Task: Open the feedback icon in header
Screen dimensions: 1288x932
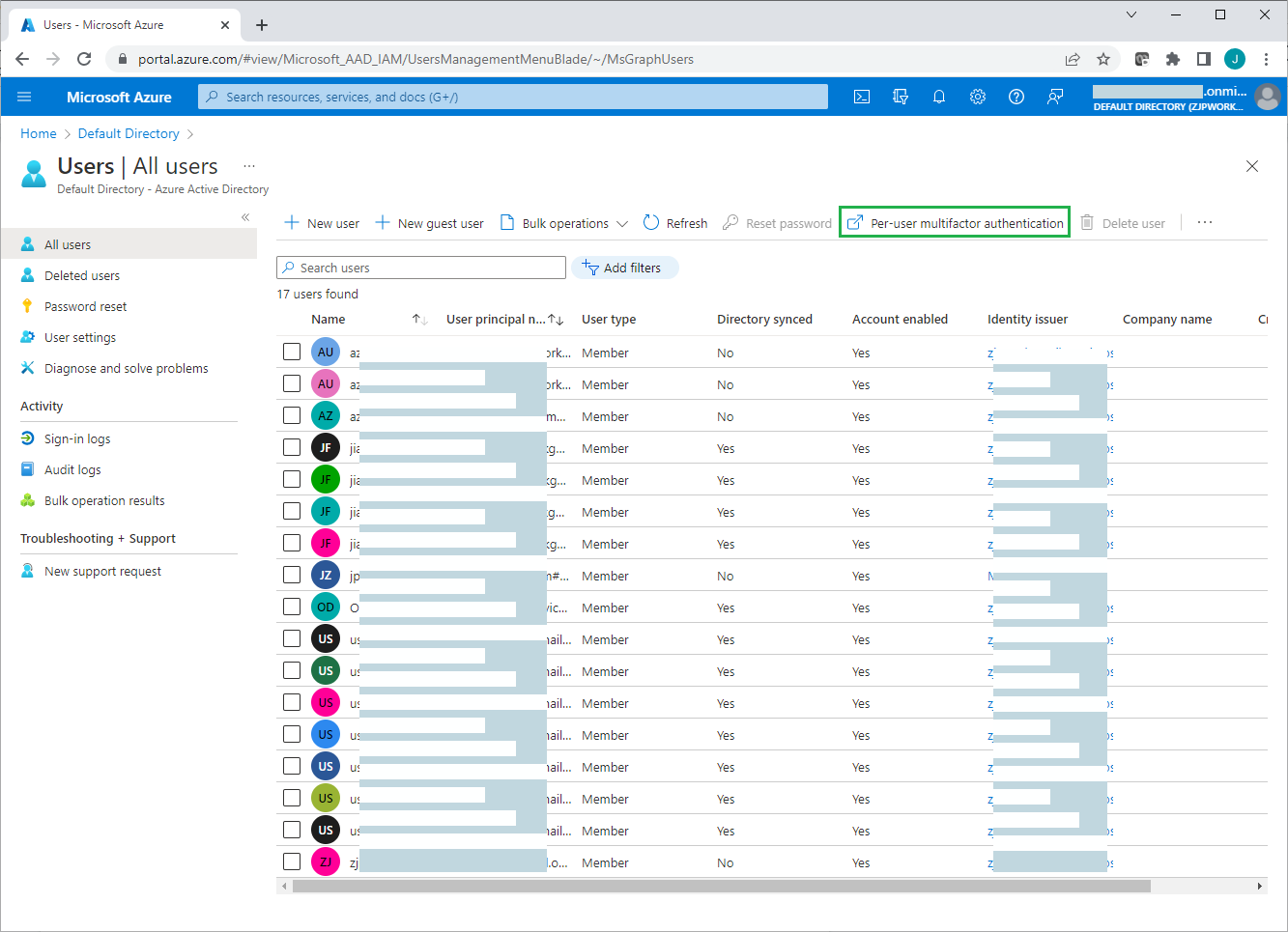Action: (x=1055, y=97)
